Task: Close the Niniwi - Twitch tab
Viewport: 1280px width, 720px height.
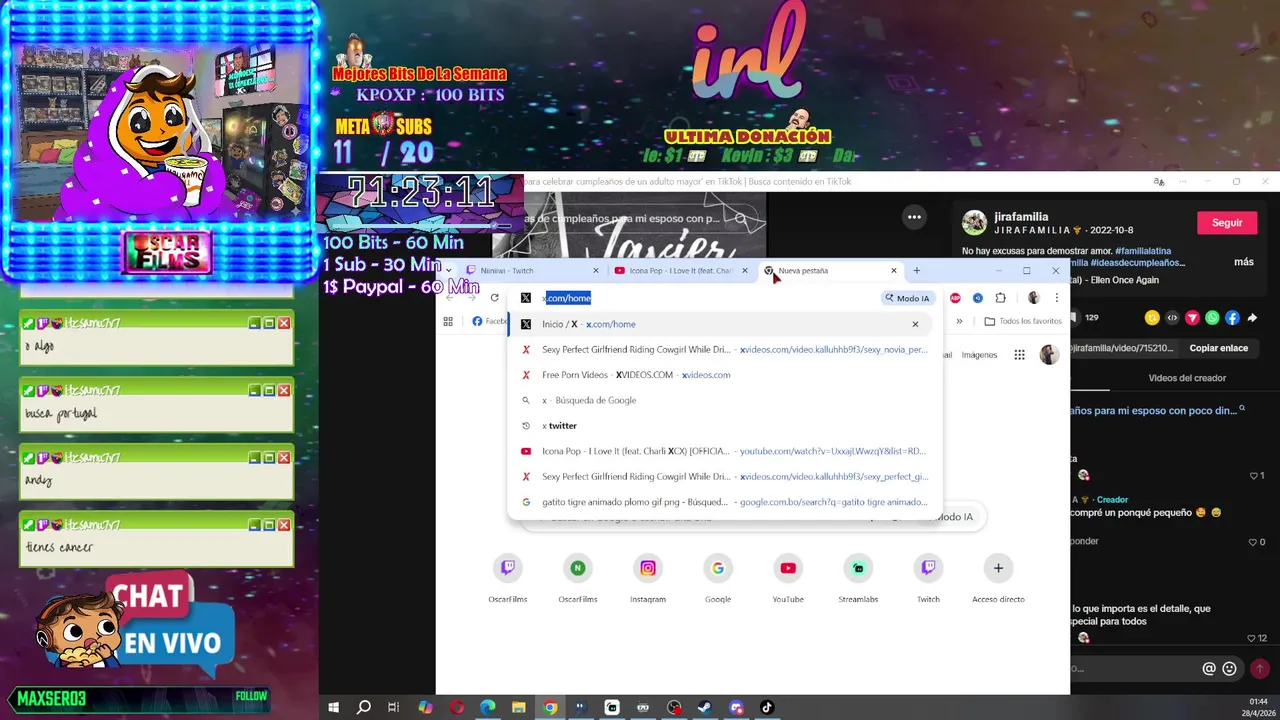Action: coord(596,270)
